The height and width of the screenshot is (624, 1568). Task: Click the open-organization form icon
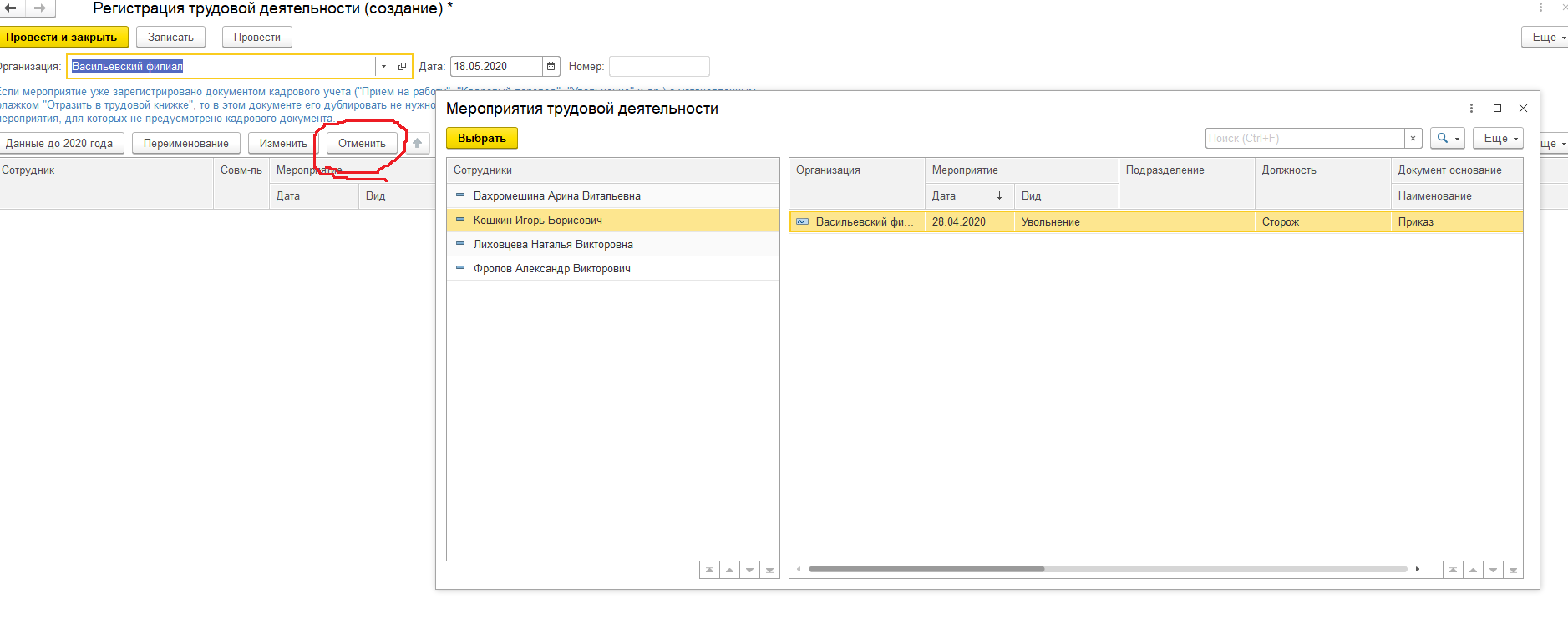(x=402, y=67)
